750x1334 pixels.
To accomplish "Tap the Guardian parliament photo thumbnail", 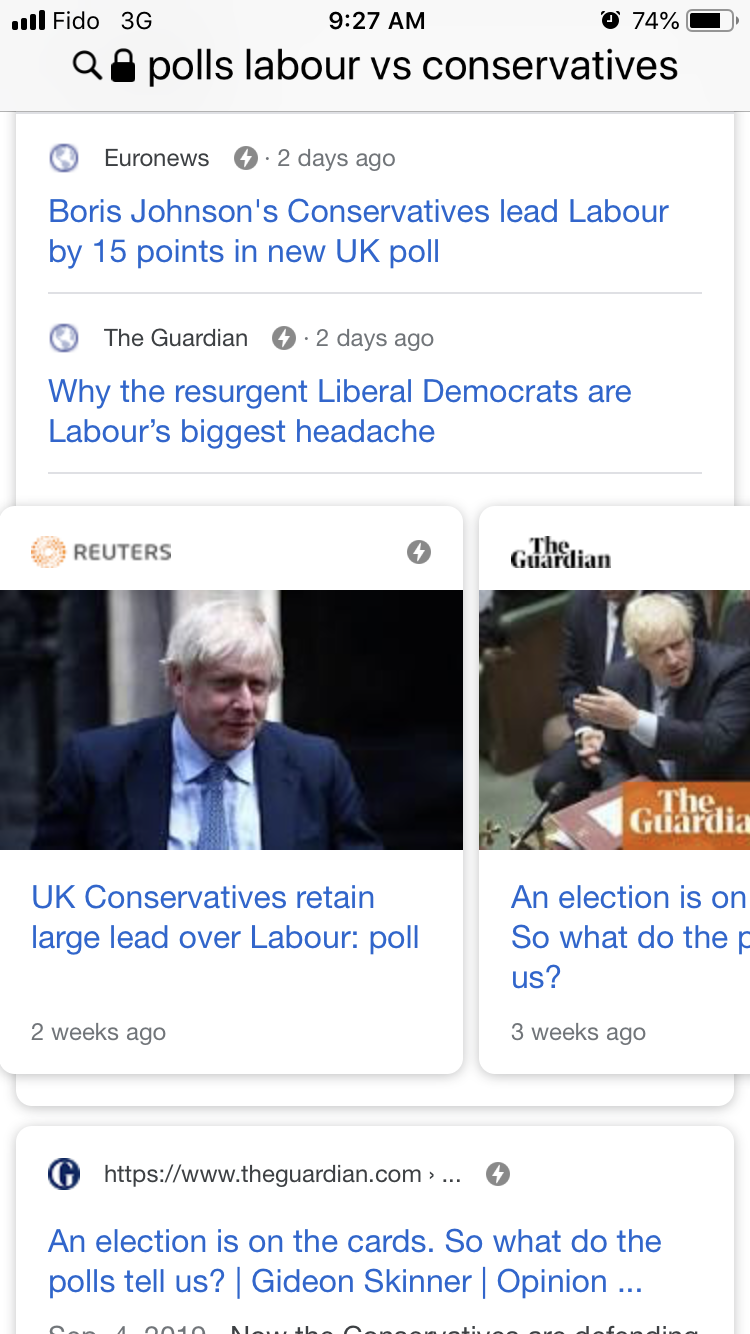I will (614, 719).
